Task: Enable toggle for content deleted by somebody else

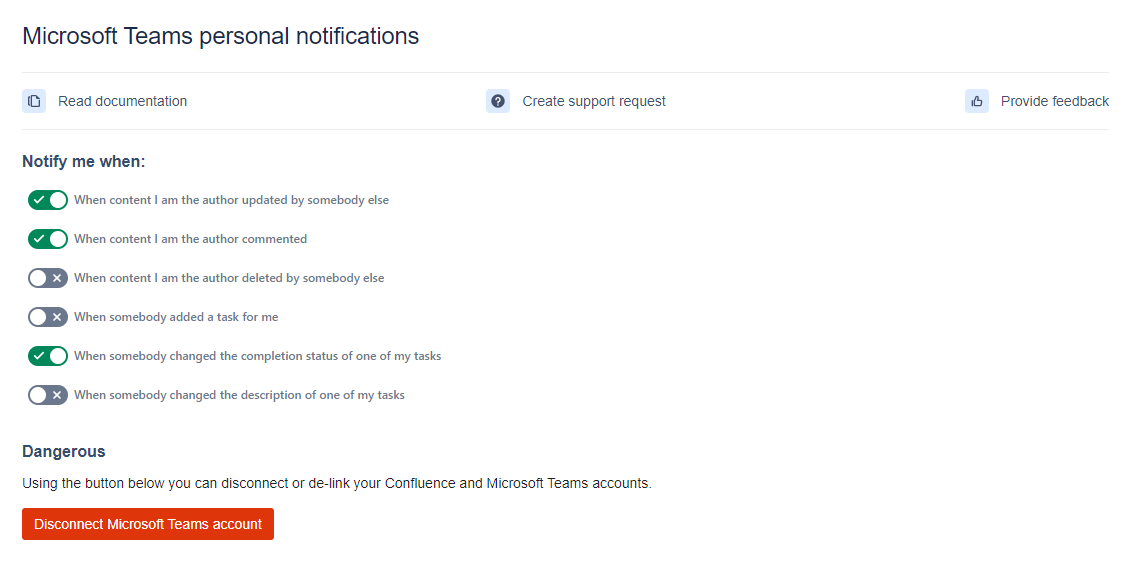Action: 48,278
